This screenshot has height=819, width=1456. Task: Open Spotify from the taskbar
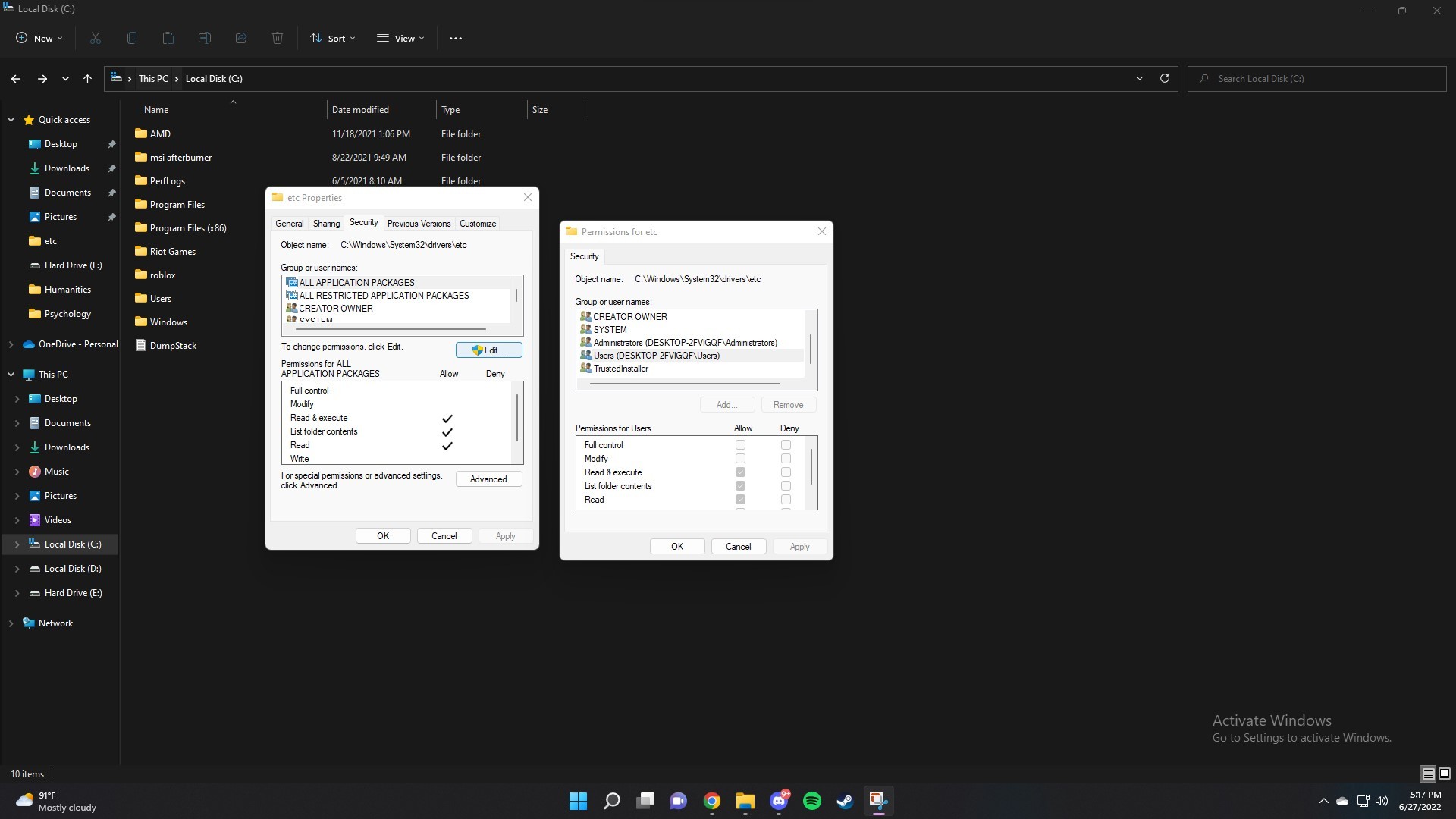[811, 801]
